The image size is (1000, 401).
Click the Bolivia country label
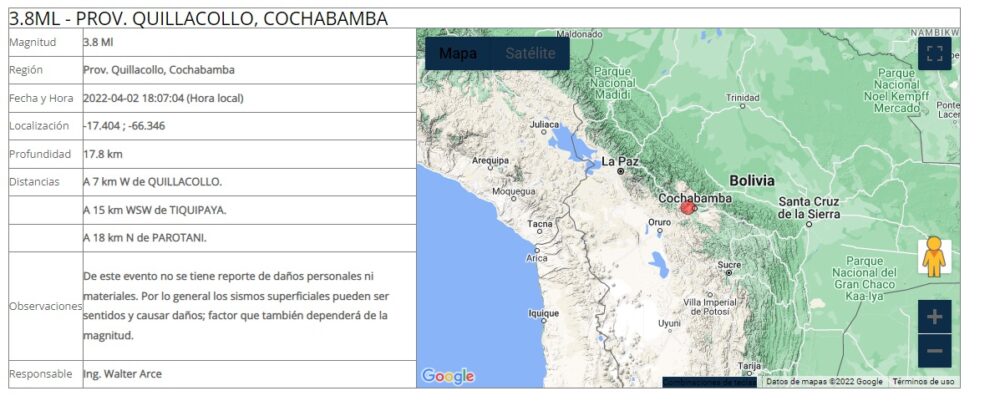[x=752, y=181]
